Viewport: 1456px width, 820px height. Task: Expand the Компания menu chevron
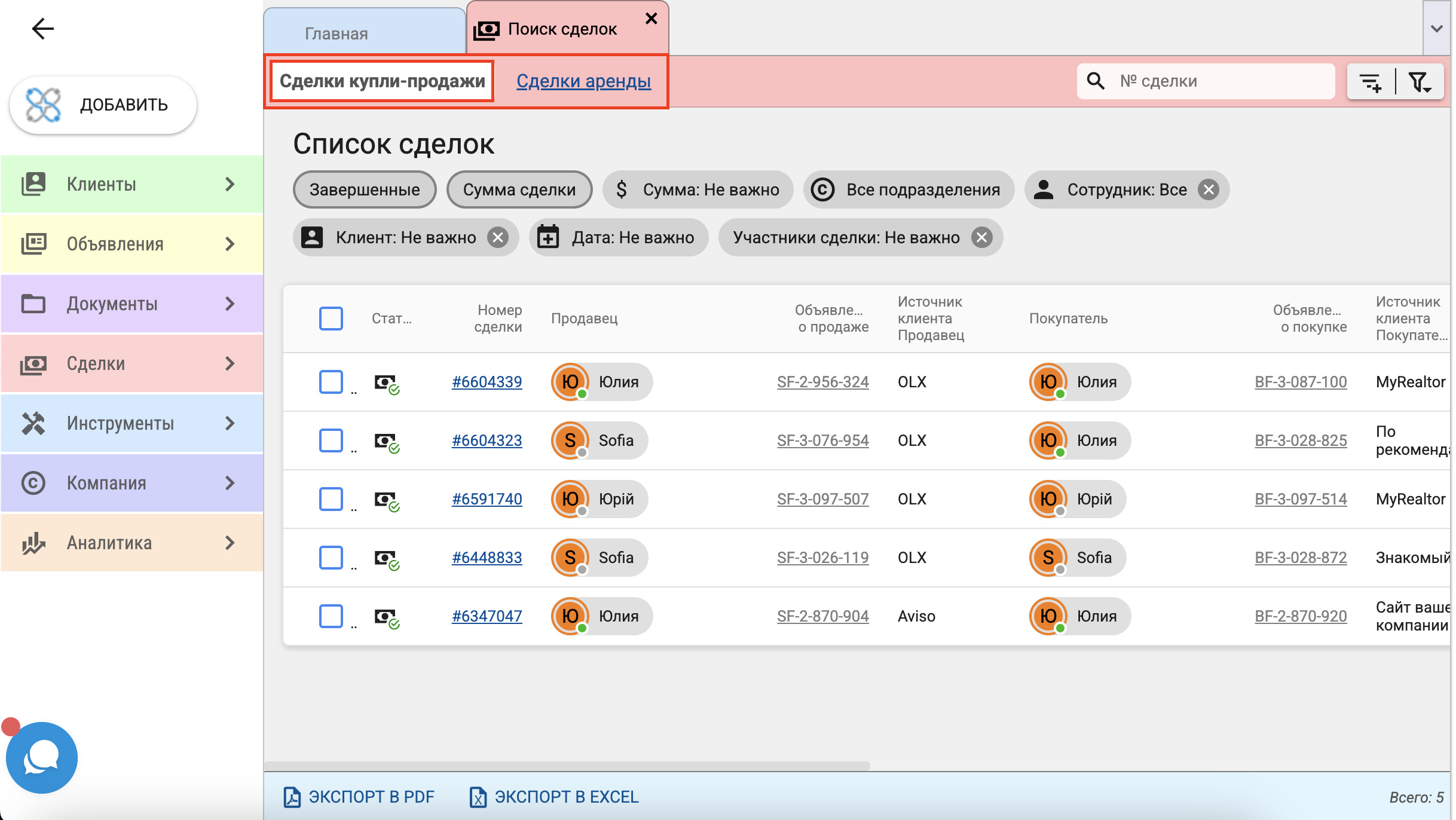(x=230, y=483)
